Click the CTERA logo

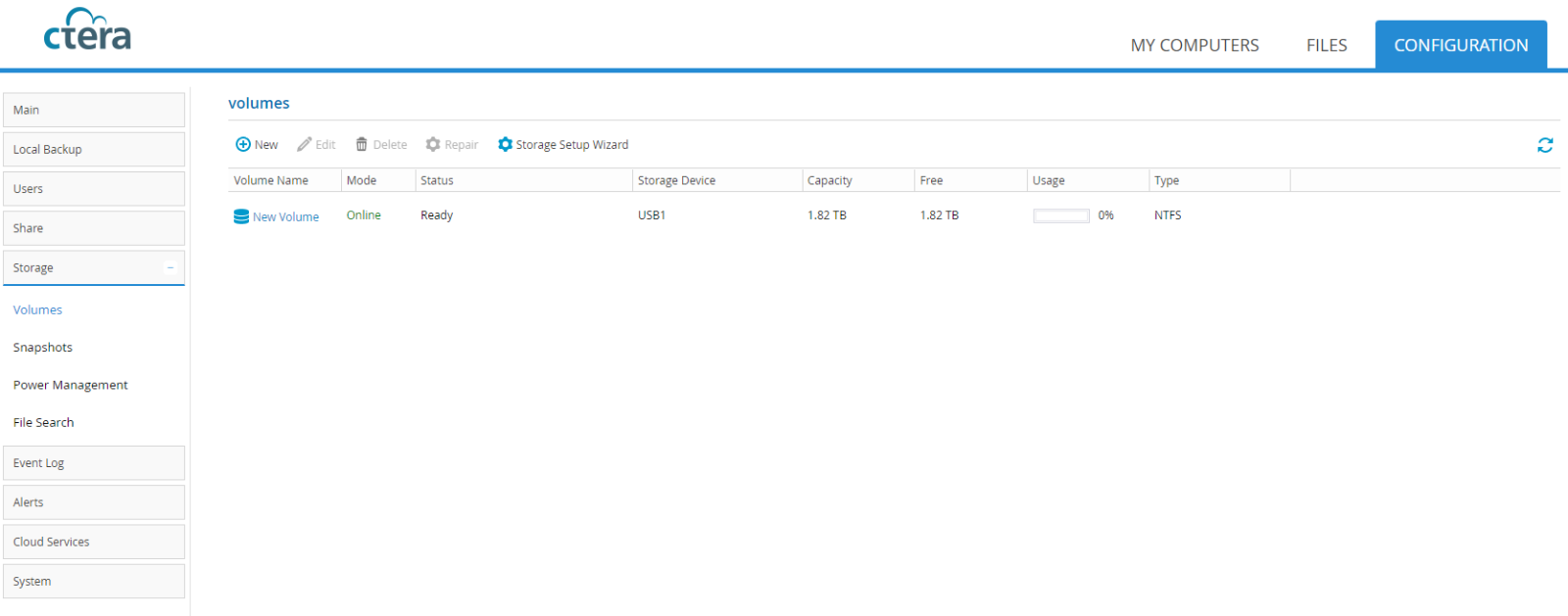click(x=87, y=30)
